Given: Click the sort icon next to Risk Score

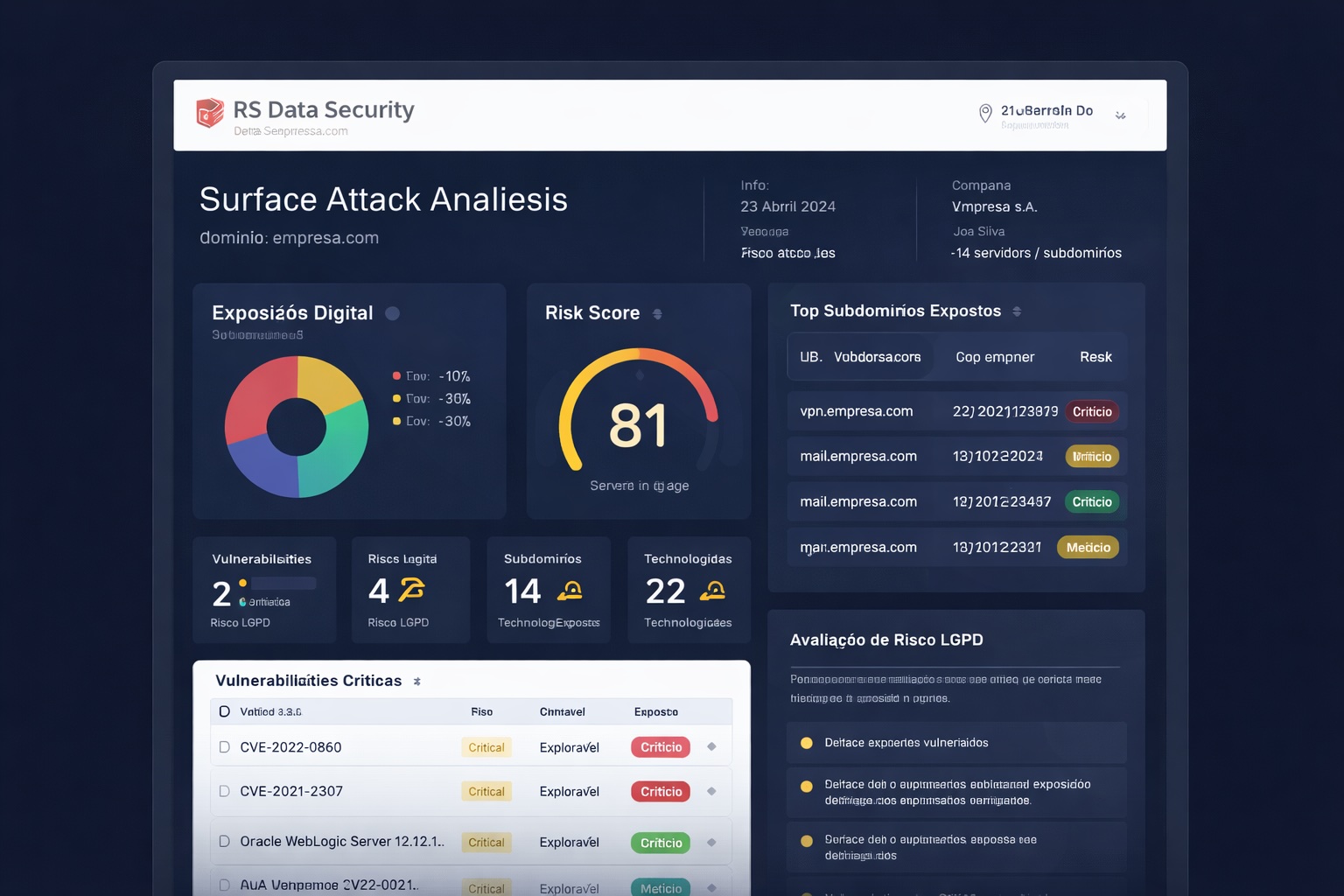Looking at the screenshot, I should [657, 314].
